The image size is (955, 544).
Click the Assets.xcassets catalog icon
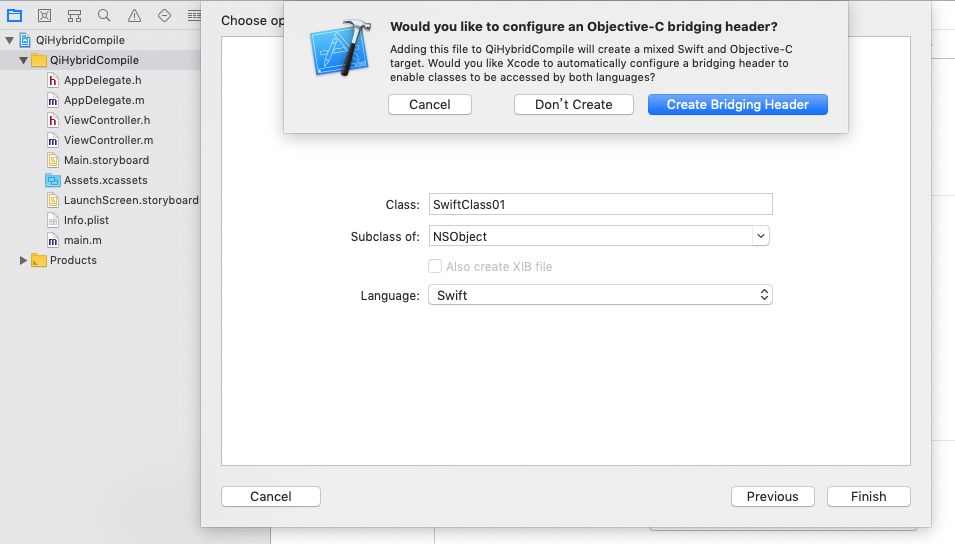tap(53, 180)
